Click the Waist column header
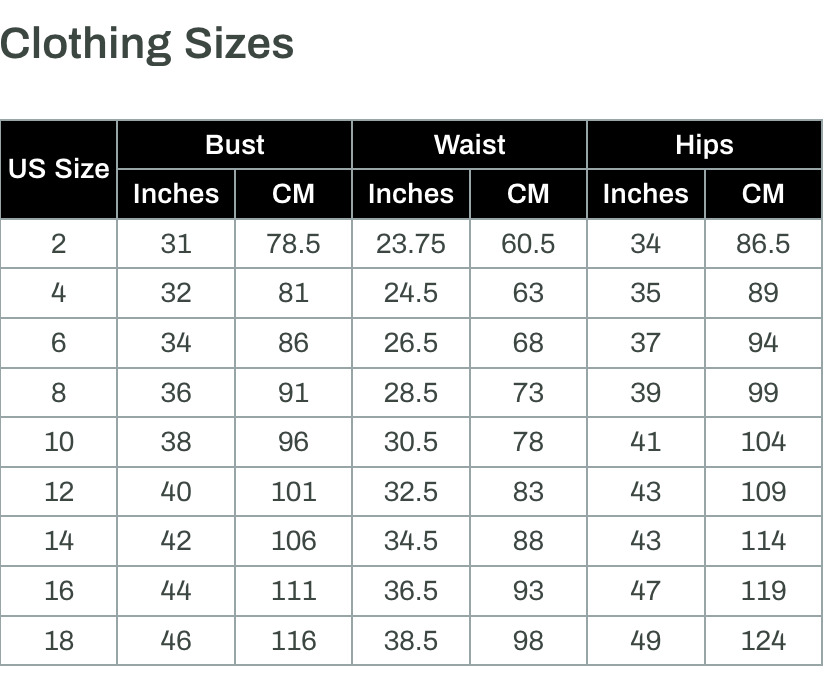Screen dimensions: 824x676 coord(469,145)
